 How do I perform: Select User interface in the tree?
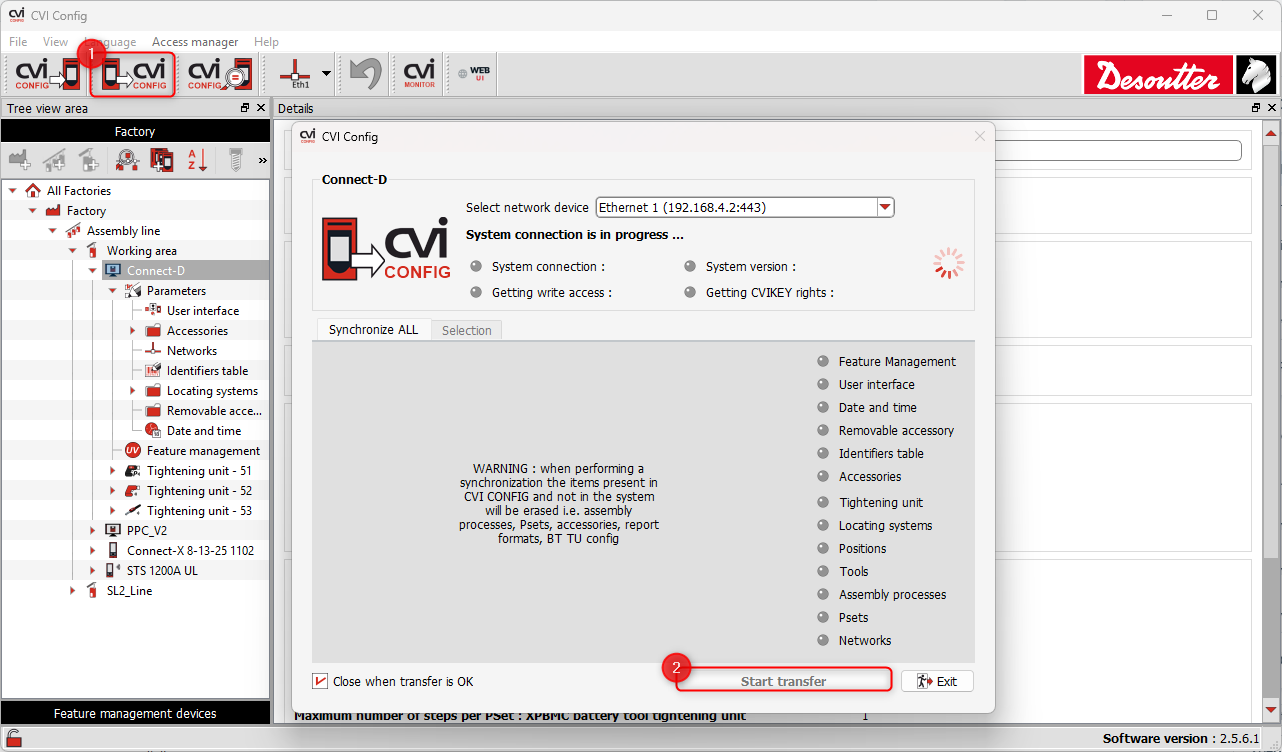point(203,311)
